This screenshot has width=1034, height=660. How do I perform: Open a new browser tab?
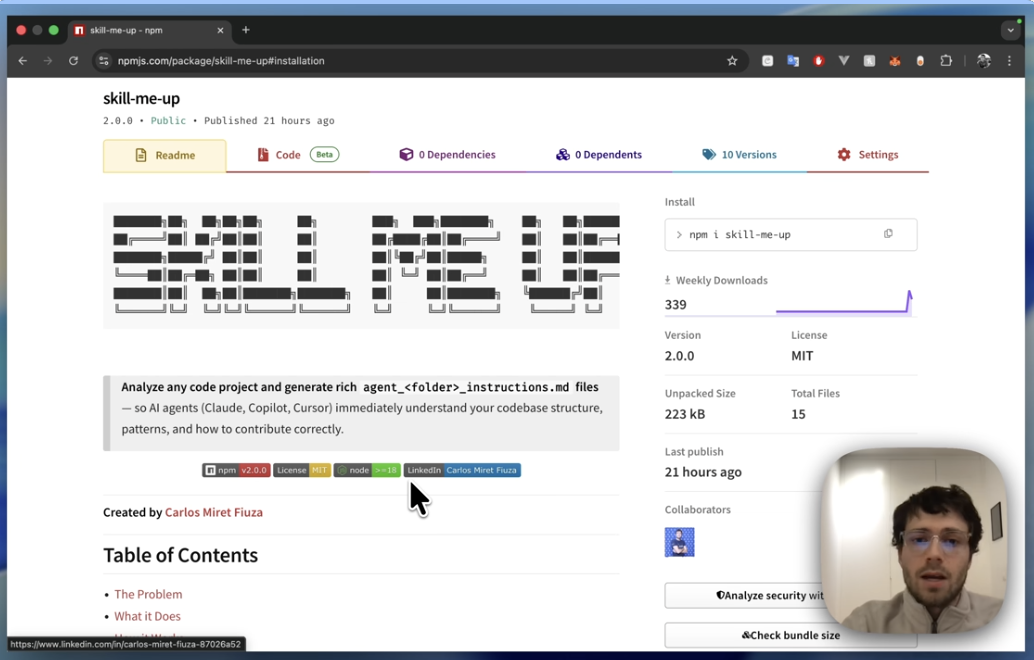(245, 30)
